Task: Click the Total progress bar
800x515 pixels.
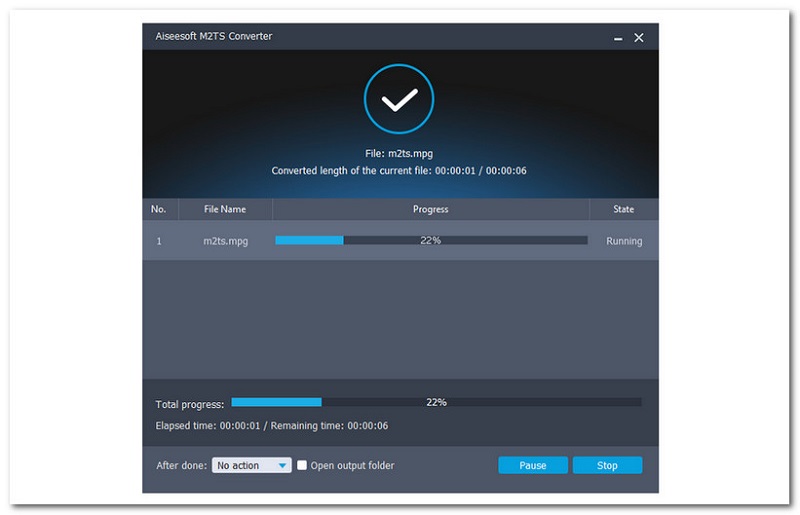Action: pos(436,402)
